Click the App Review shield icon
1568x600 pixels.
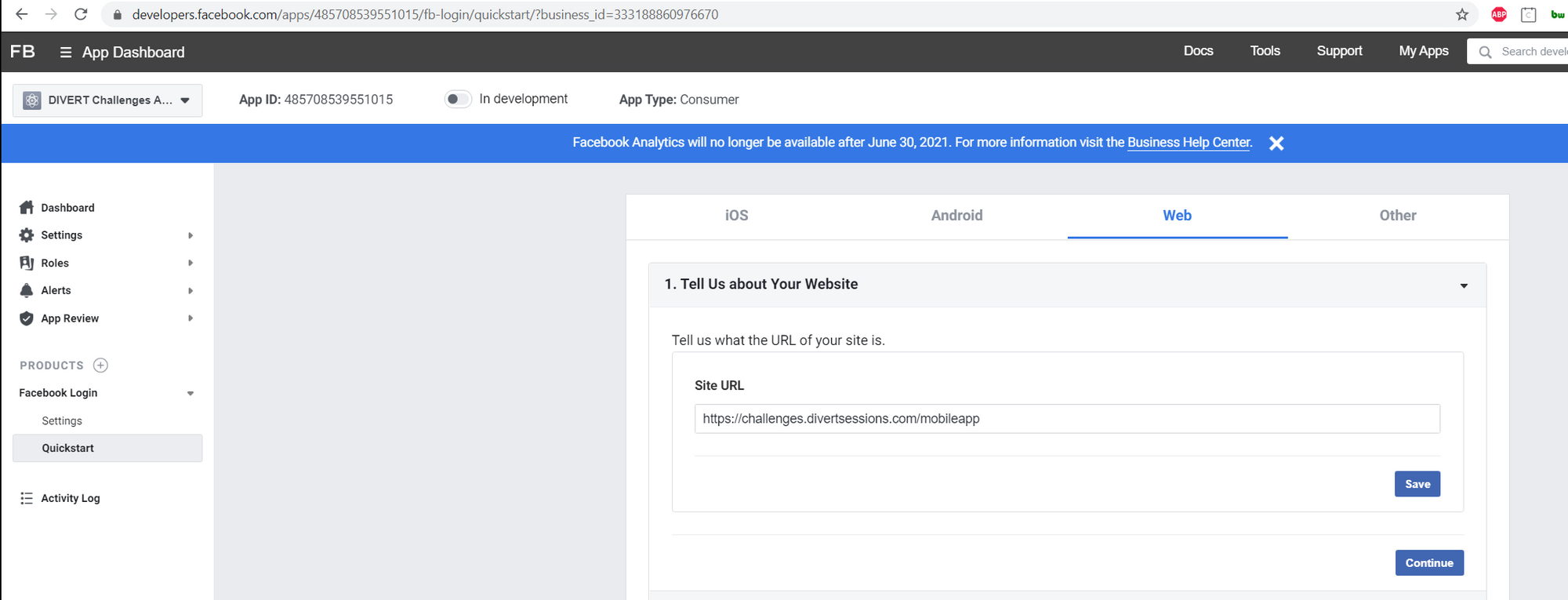click(x=27, y=318)
